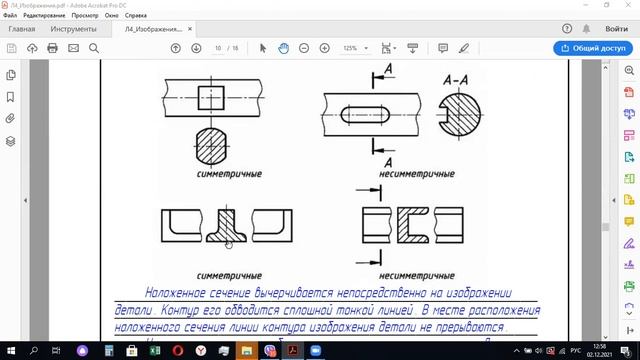The height and width of the screenshot is (360, 640).
Task: Open Combine Files tool in right pane
Action: click(x=629, y=113)
